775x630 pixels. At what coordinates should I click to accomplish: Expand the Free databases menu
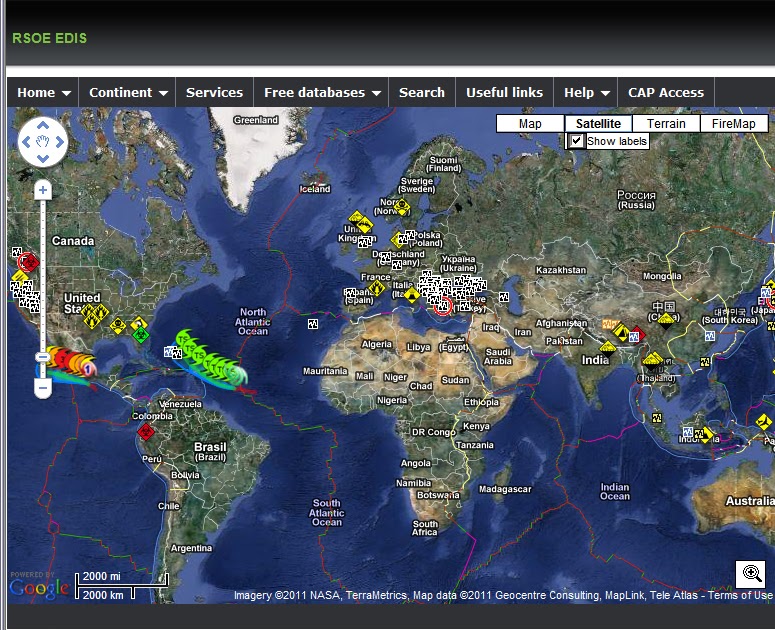(321, 92)
